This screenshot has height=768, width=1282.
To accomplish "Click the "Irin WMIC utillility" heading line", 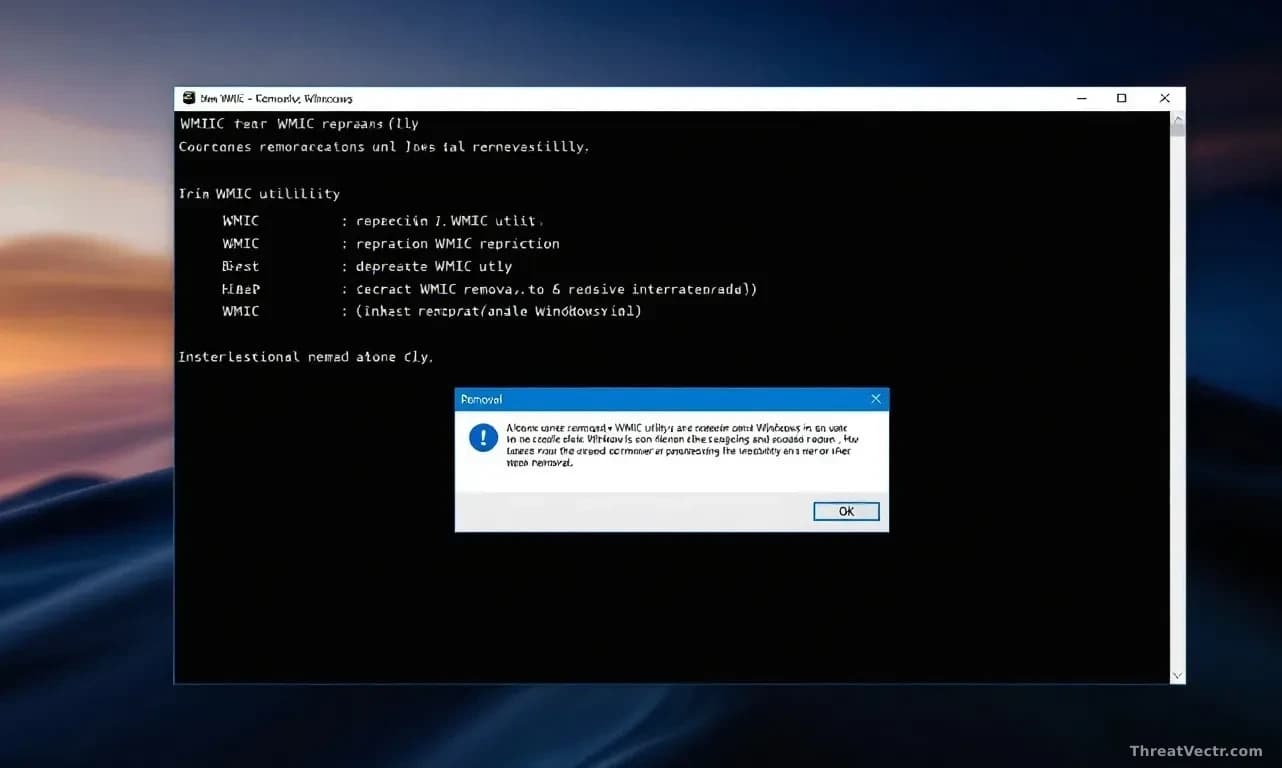I will pos(259,193).
